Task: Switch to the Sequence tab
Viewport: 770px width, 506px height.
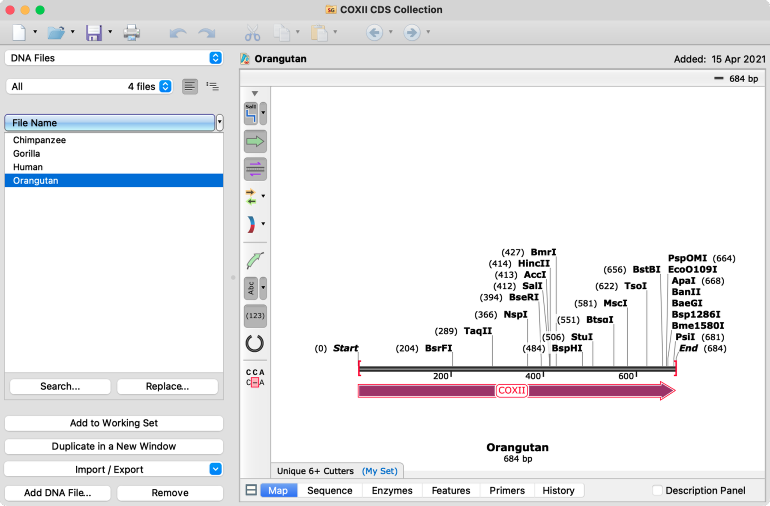Action: point(330,490)
